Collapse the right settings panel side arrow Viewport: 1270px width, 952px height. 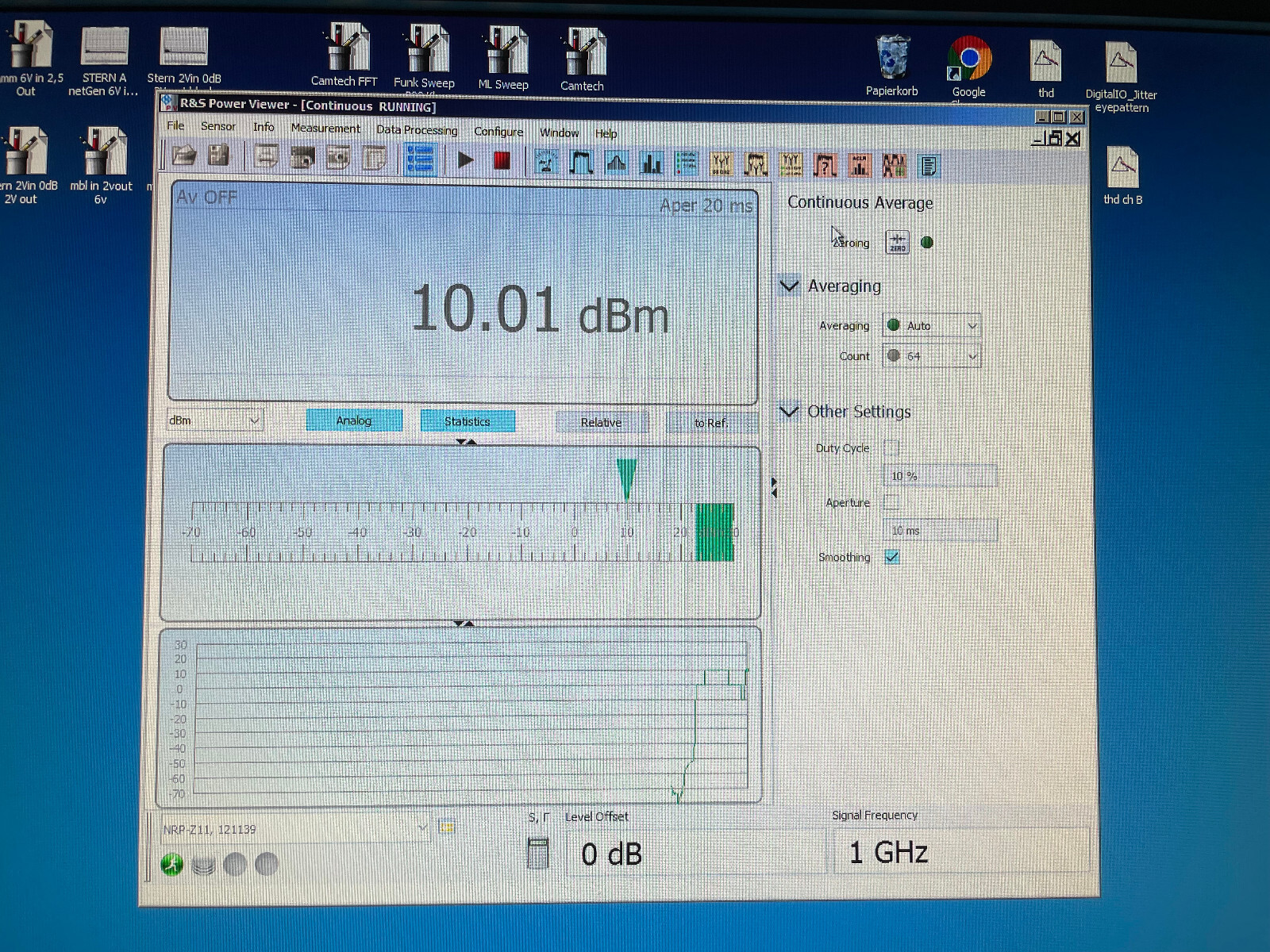point(774,487)
